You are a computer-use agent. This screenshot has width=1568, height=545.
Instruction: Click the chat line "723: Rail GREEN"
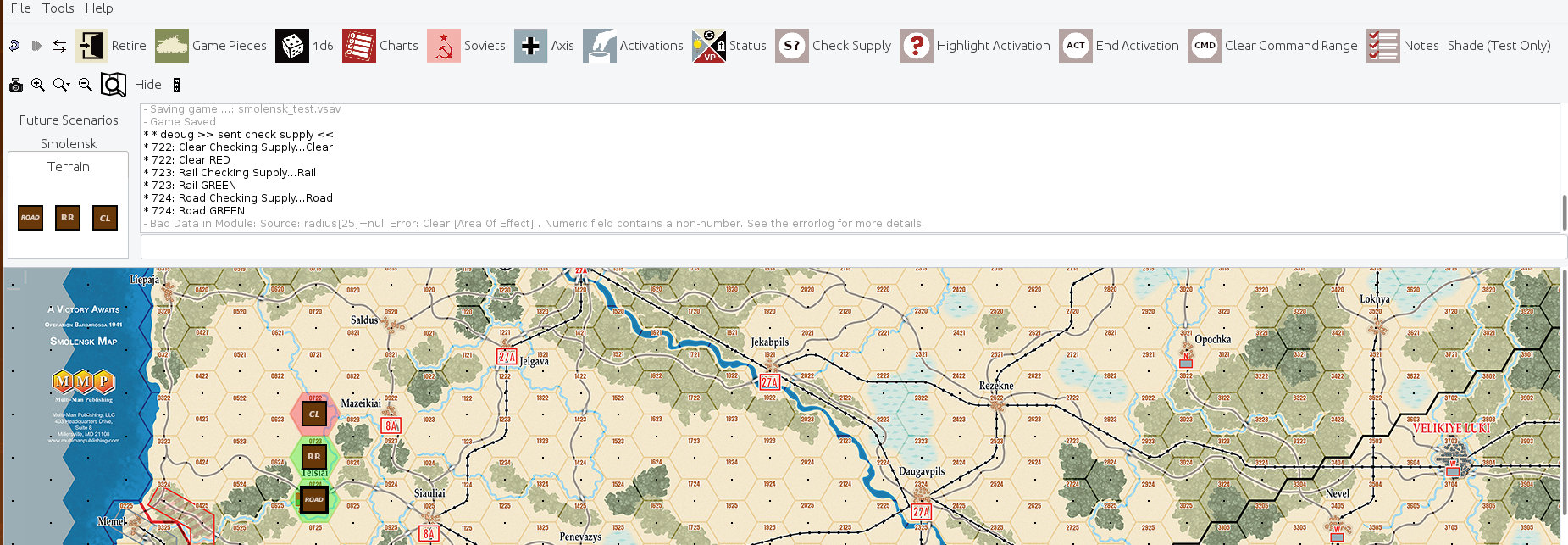(x=190, y=186)
